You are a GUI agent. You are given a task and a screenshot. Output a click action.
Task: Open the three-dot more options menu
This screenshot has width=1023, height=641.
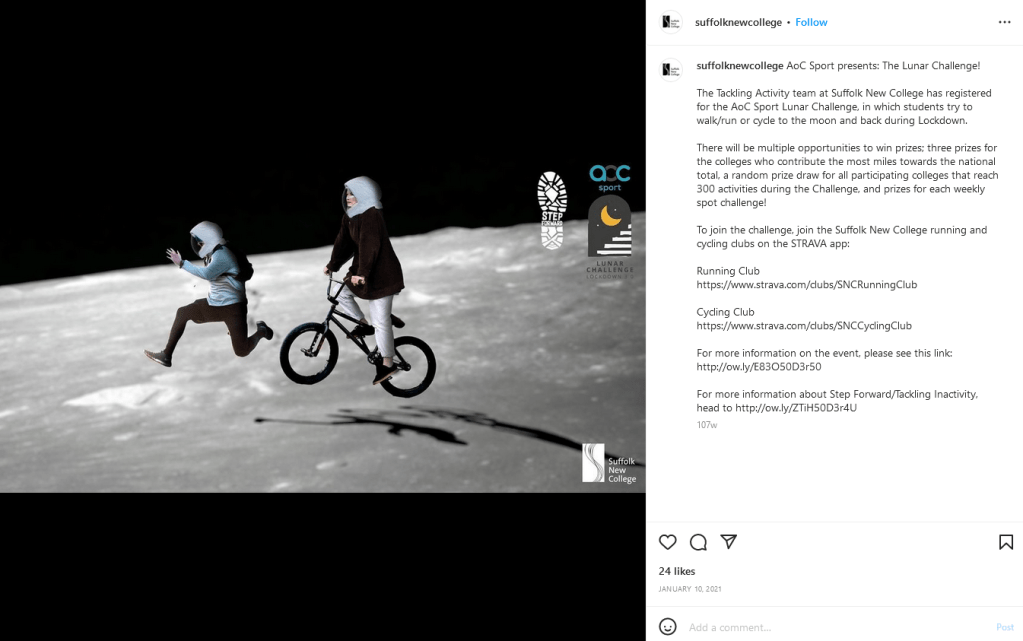pyautogui.click(x=1004, y=22)
